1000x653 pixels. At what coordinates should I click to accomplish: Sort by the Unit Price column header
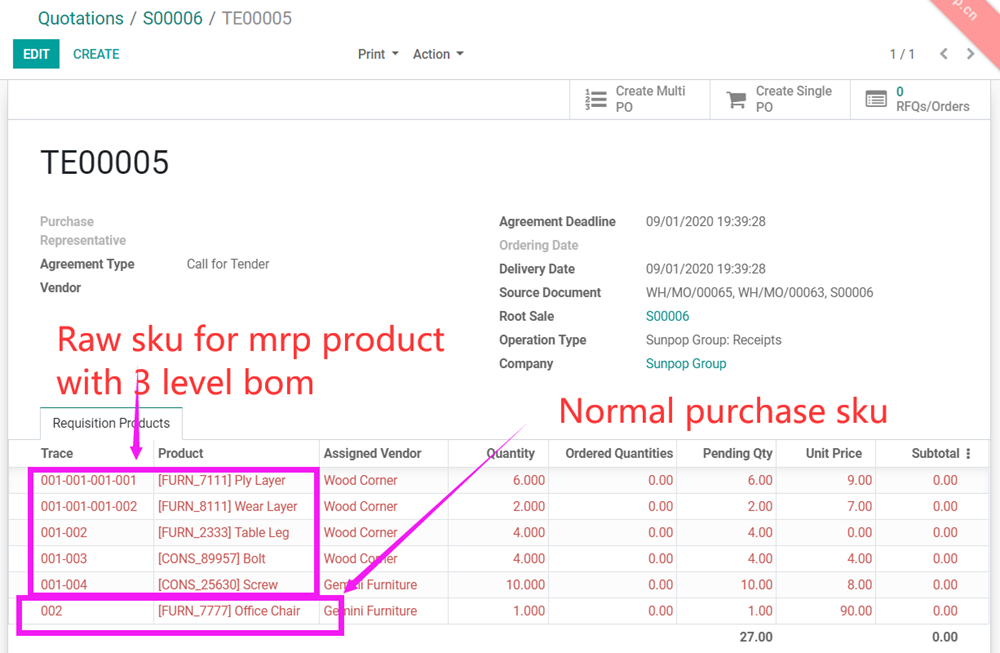pyautogui.click(x=833, y=453)
